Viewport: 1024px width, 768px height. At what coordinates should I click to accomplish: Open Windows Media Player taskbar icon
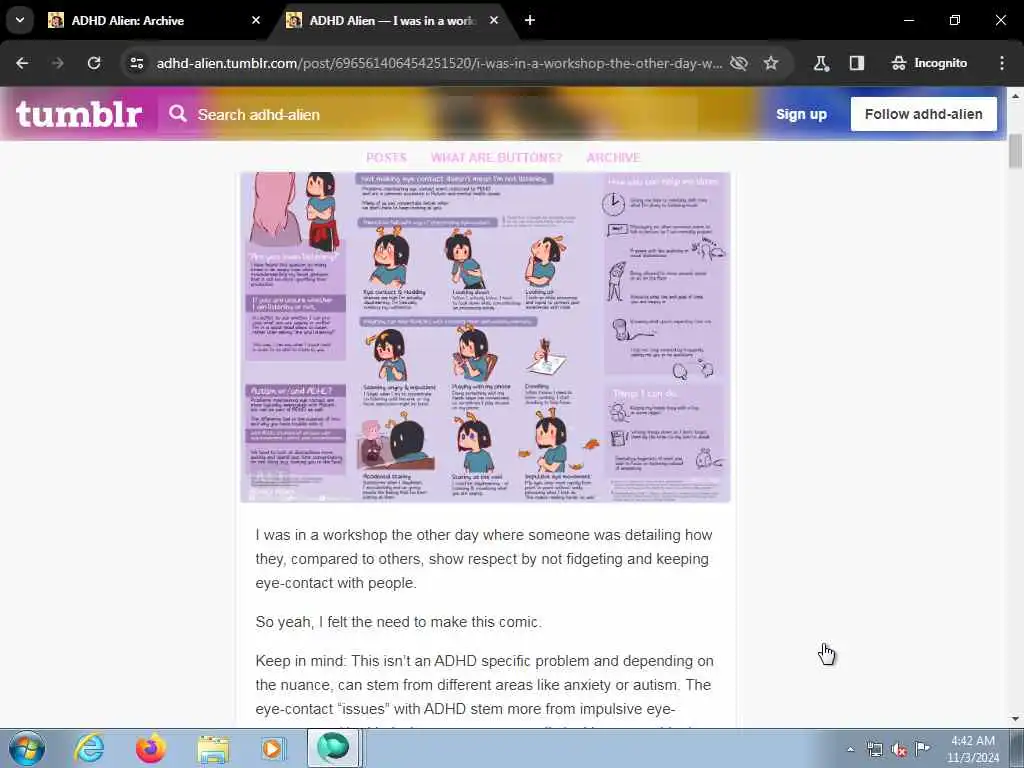coord(273,748)
